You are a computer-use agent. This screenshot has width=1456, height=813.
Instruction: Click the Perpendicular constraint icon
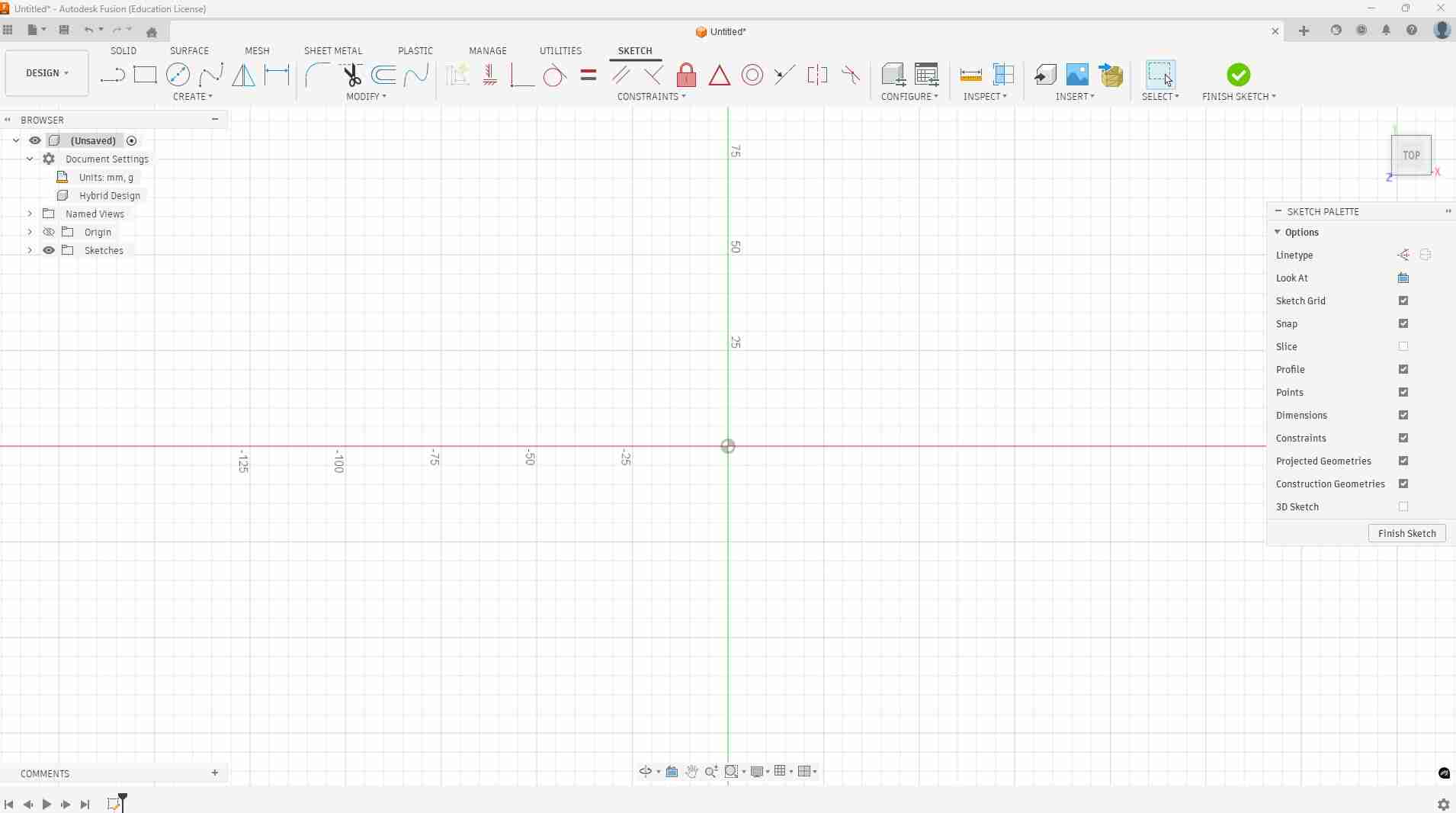click(x=653, y=75)
